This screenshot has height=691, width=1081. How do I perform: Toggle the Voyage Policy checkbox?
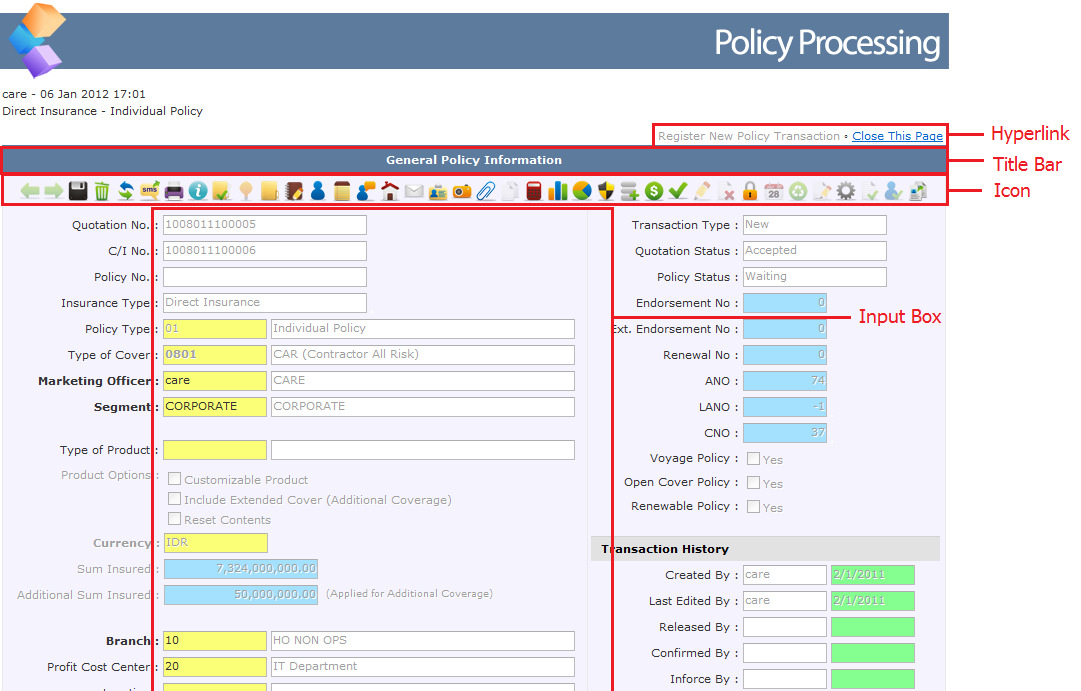[753, 459]
